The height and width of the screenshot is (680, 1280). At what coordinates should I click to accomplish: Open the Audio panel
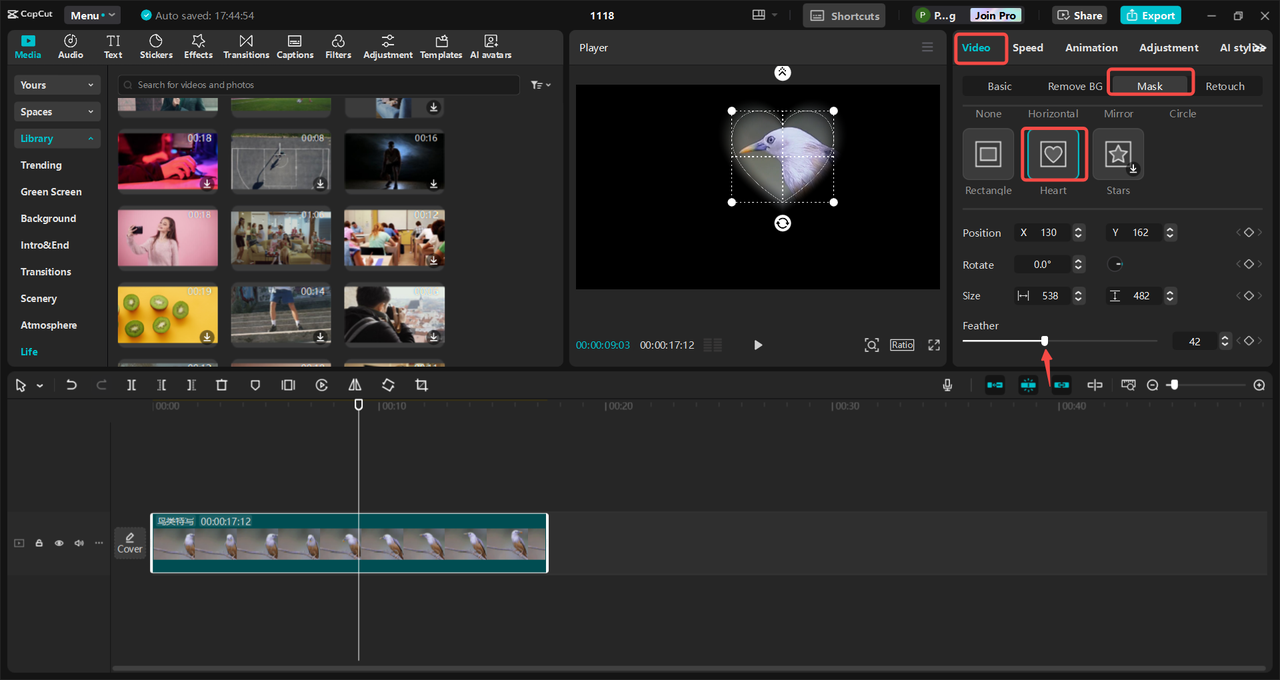click(70, 46)
